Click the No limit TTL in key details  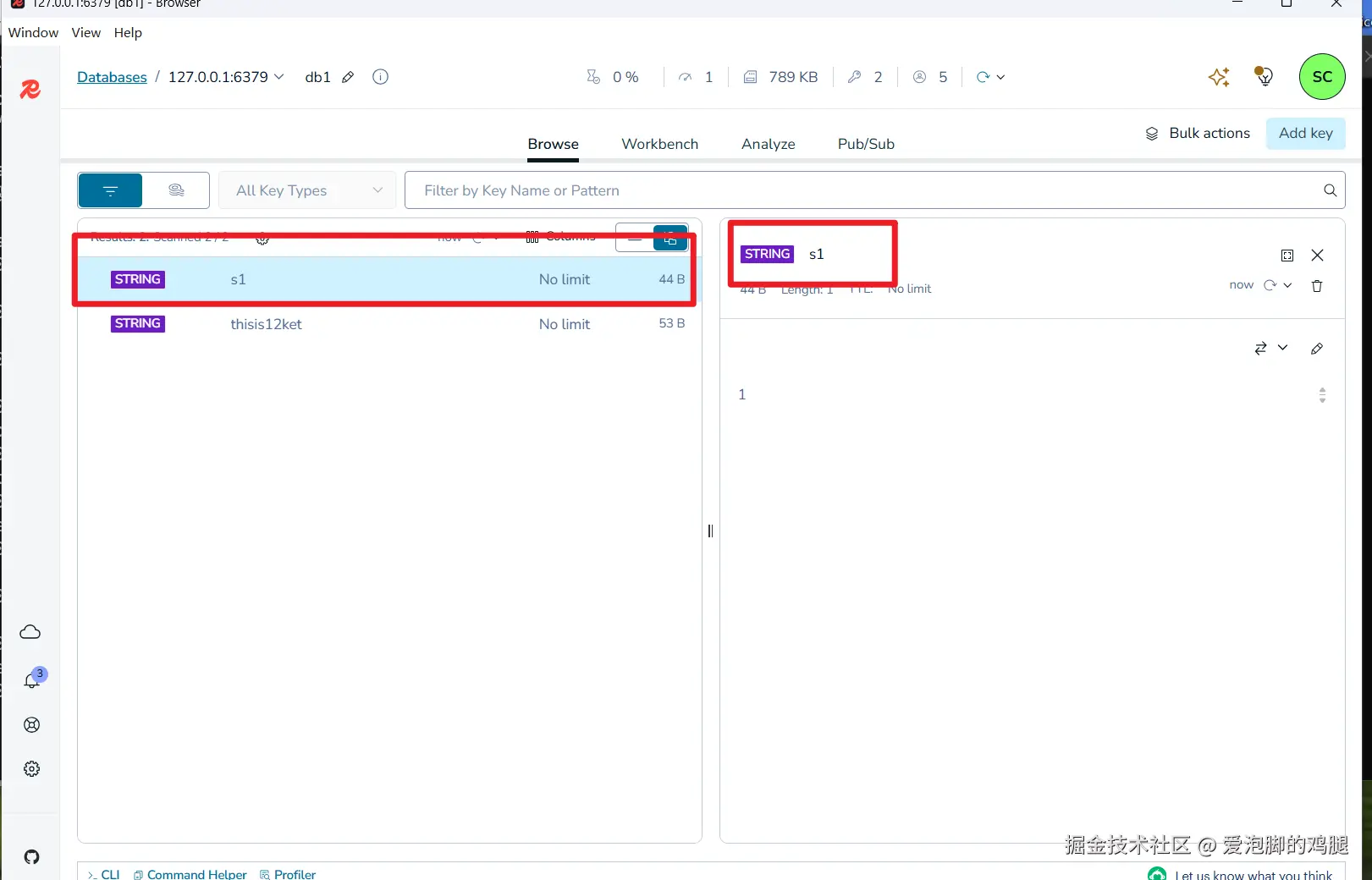coord(909,289)
